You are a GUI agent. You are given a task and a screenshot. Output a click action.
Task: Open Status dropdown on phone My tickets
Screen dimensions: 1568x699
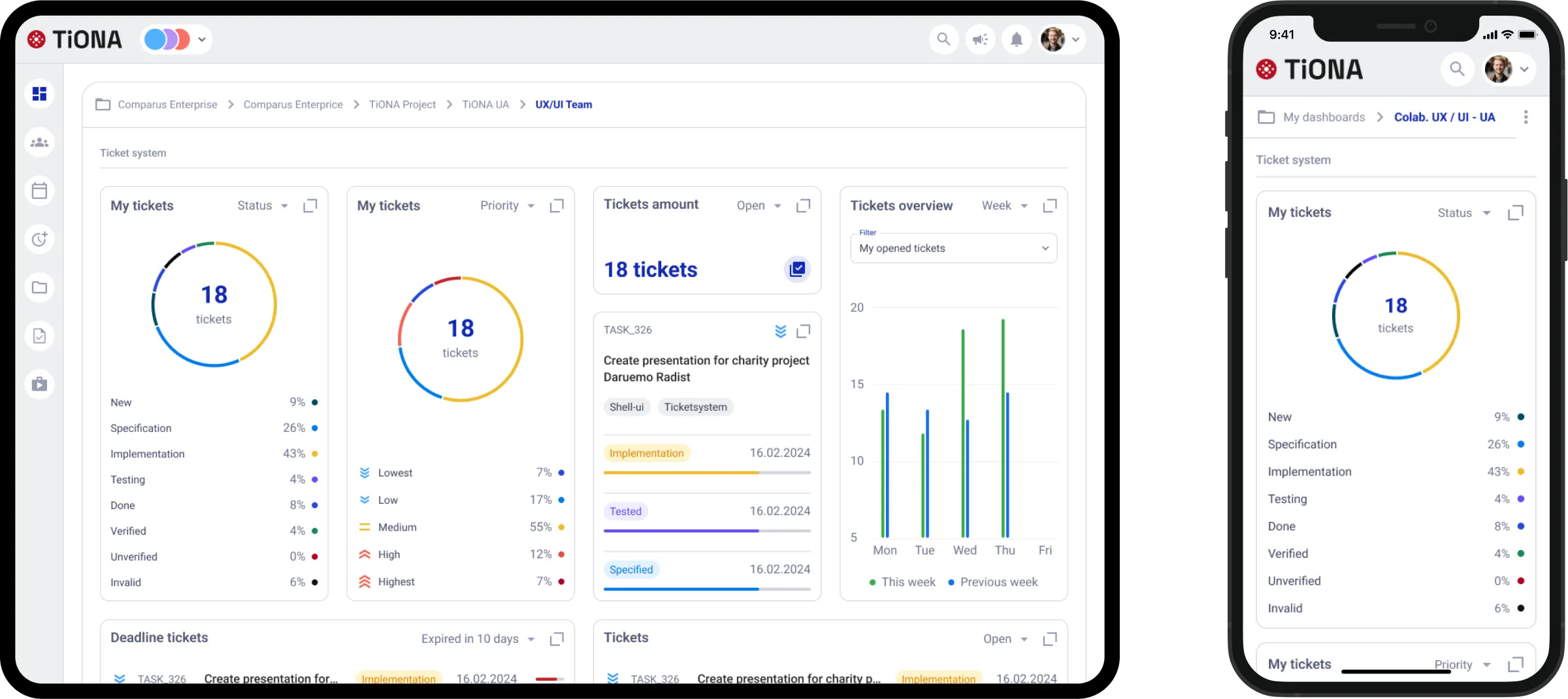[1464, 213]
